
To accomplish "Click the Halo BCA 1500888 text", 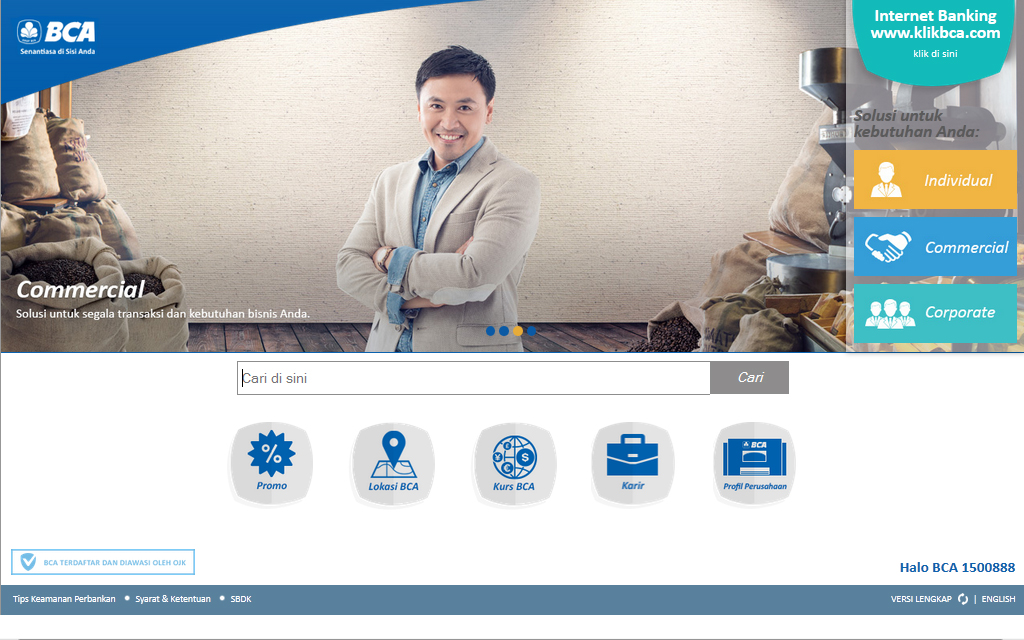I will point(957,568).
